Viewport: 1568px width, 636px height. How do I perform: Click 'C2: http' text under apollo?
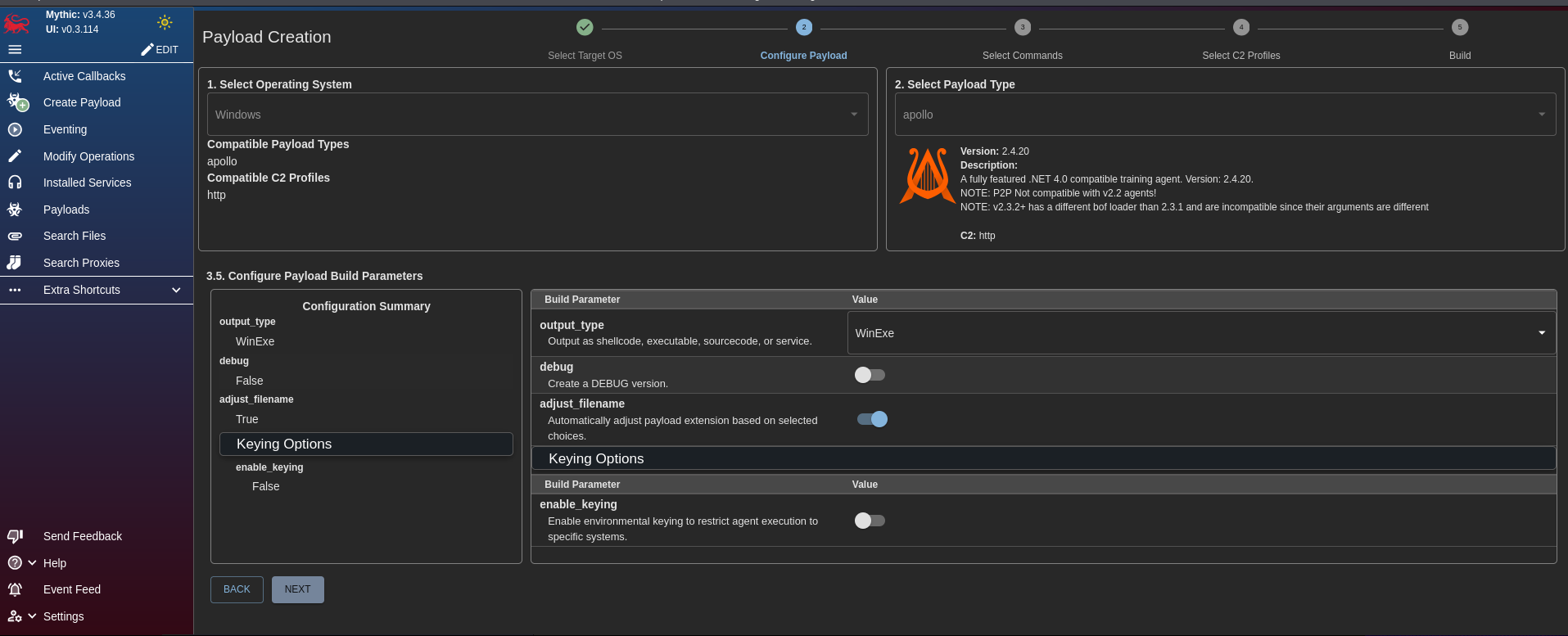point(978,236)
